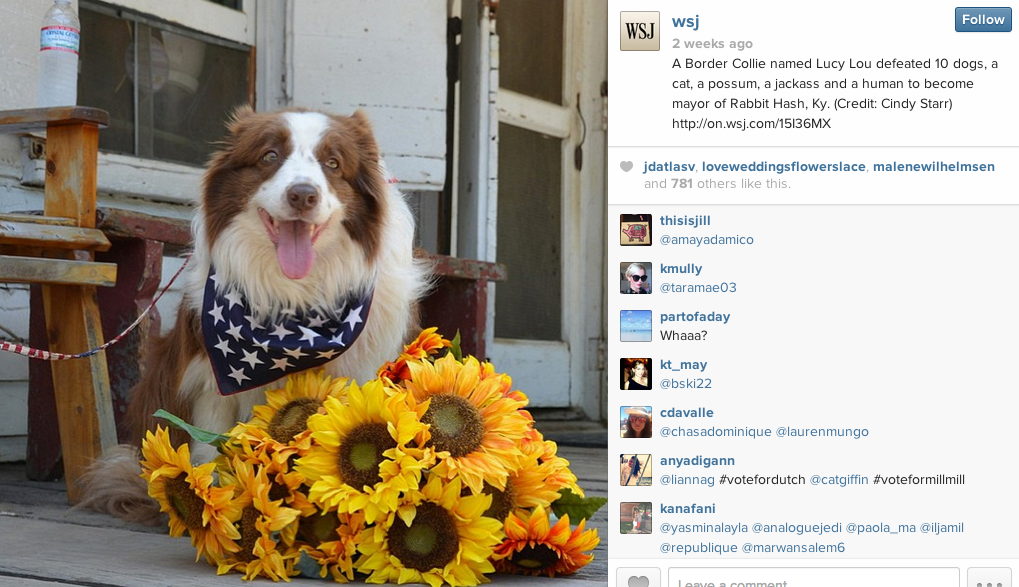Open partofaday's beach avatar
Screen dimensions: 1019x587
(x=636, y=326)
